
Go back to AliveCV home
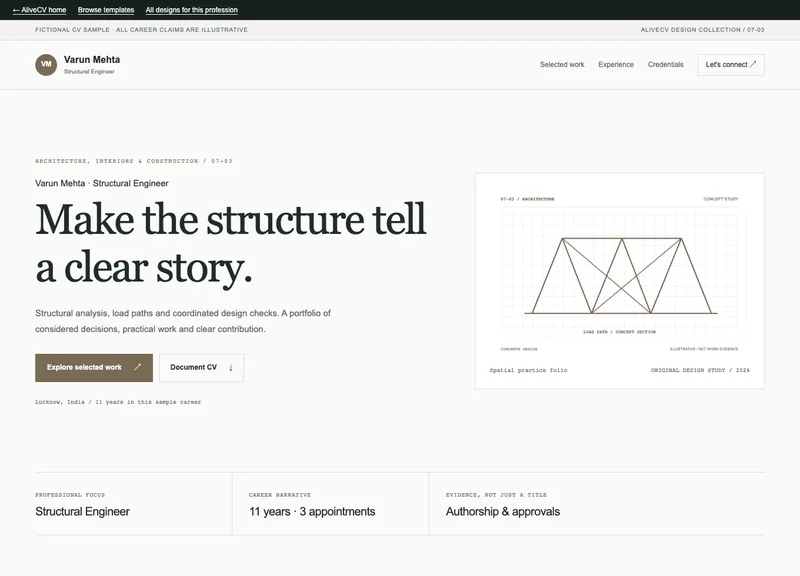39,10
